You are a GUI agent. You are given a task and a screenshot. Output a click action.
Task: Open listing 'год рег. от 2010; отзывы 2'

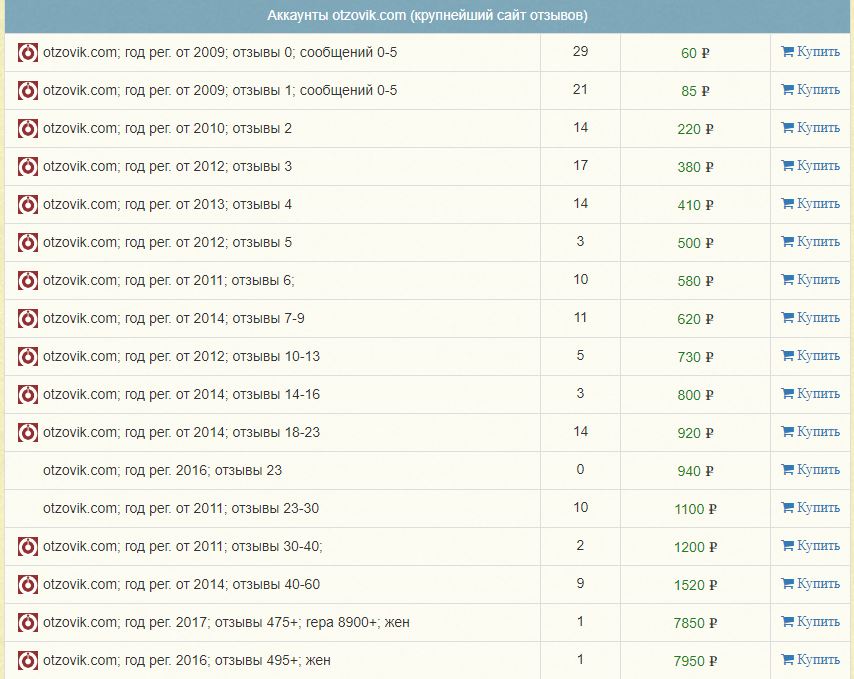point(167,129)
